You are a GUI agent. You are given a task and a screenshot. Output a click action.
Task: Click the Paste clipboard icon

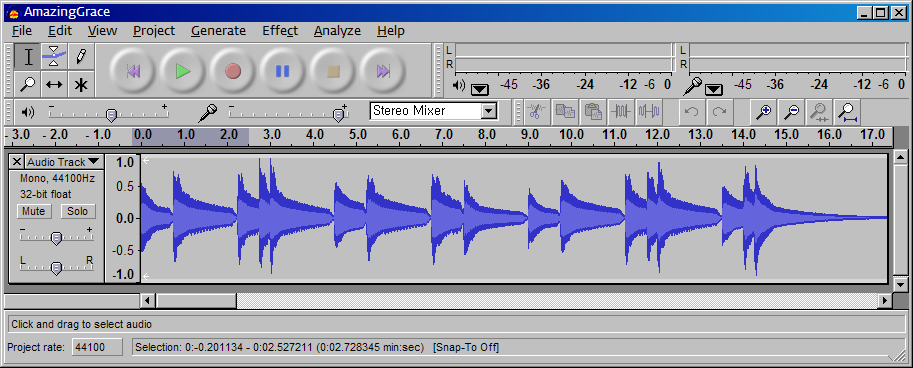click(x=593, y=112)
